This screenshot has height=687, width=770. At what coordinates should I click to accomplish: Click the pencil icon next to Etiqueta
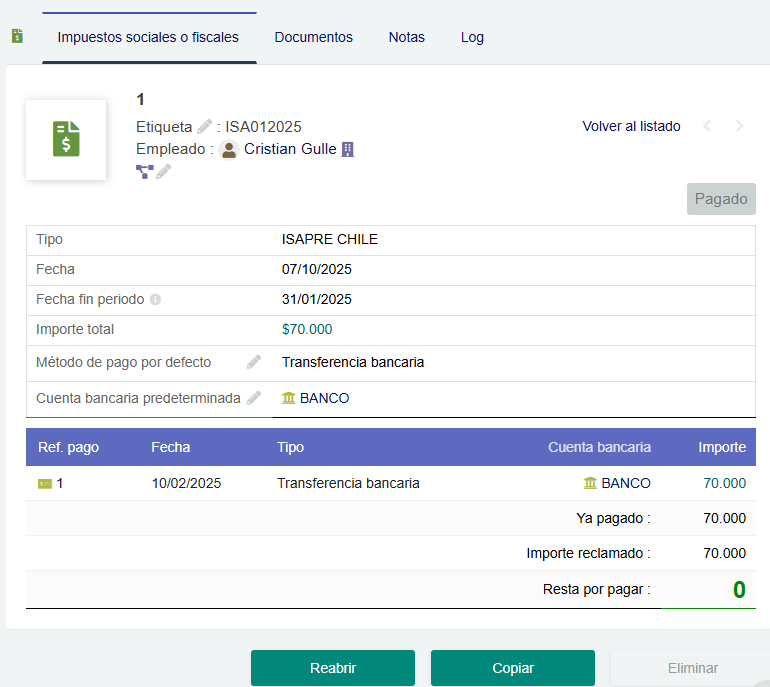(204, 127)
